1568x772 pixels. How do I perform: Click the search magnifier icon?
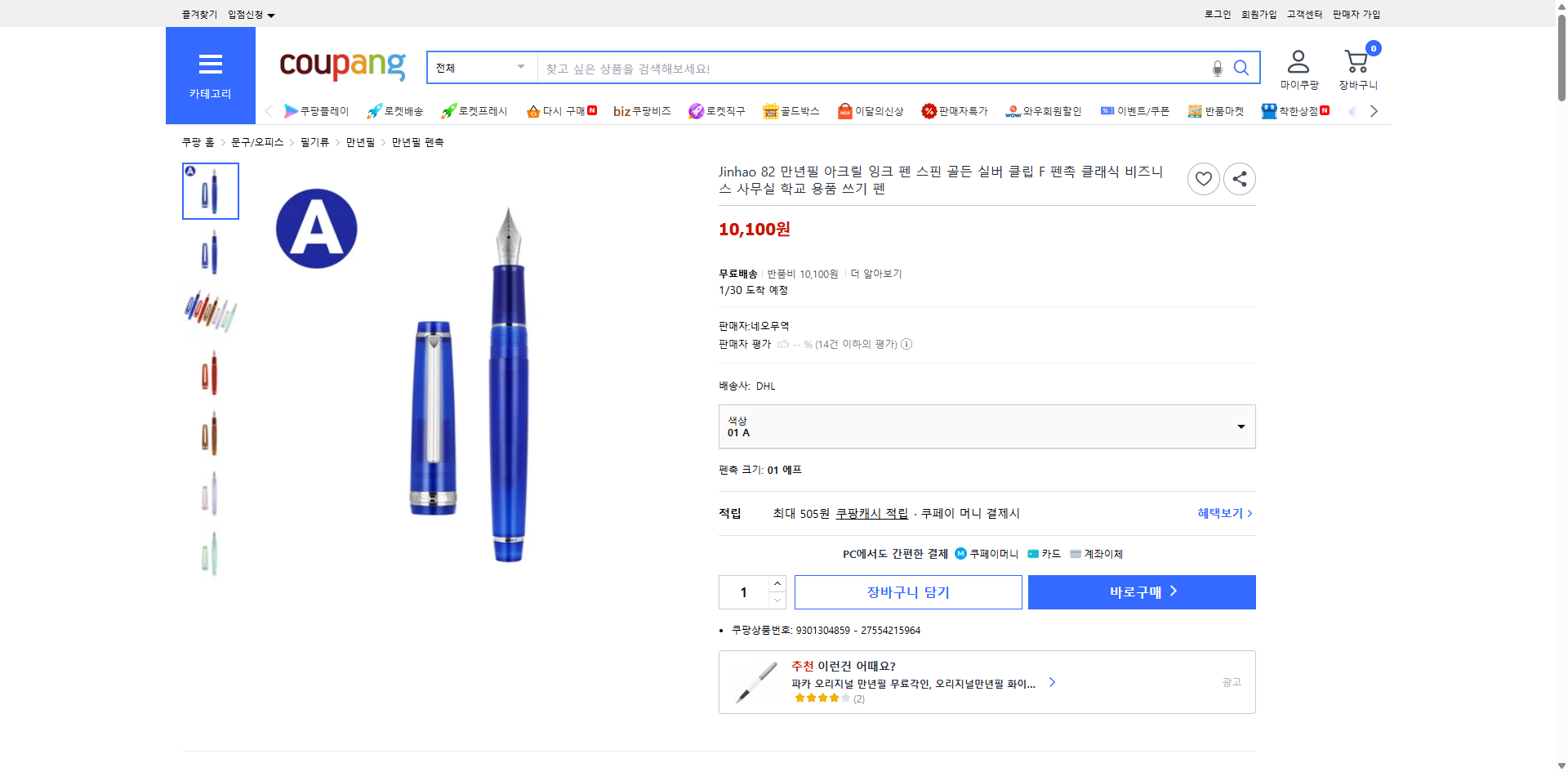pos(1241,68)
